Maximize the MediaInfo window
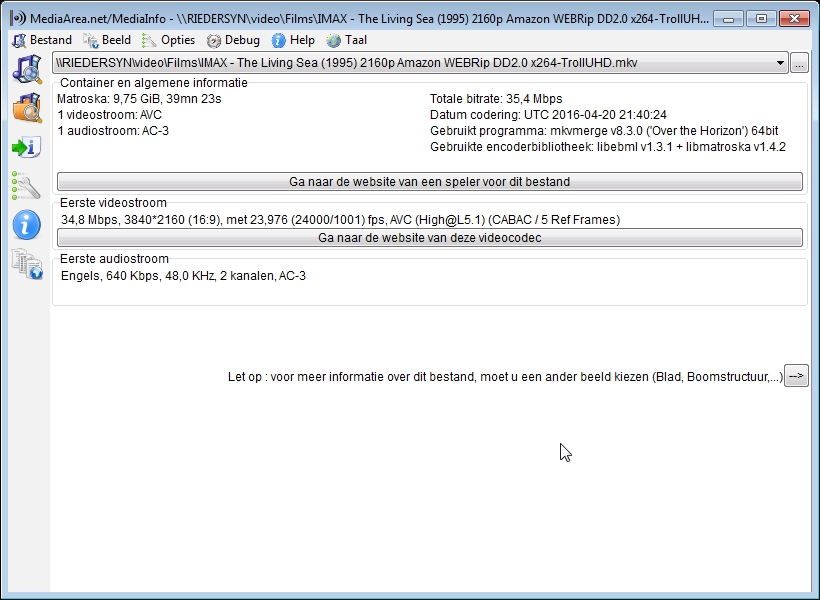This screenshot has width=820, height=600. click(x=761, y=19)
